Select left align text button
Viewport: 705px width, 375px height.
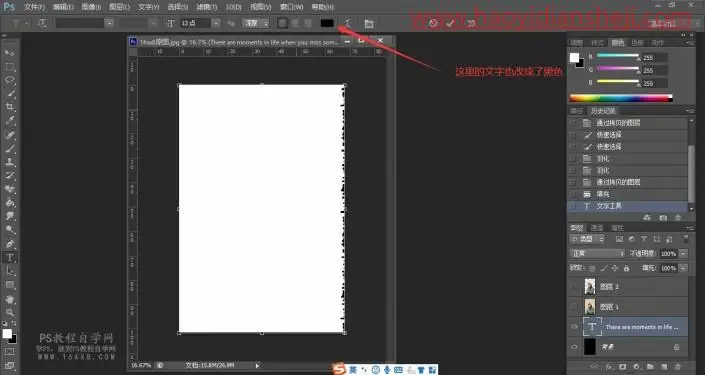coord(282,23)
